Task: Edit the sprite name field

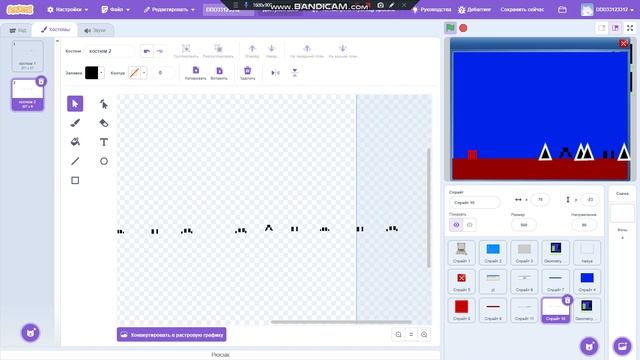Action: click(474, 202)
